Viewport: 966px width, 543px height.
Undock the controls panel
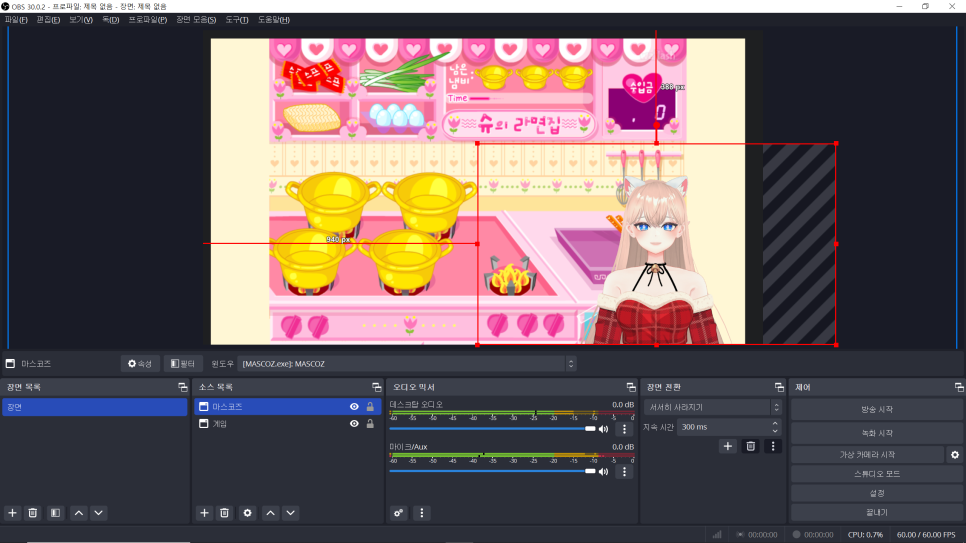coord(959,387)
